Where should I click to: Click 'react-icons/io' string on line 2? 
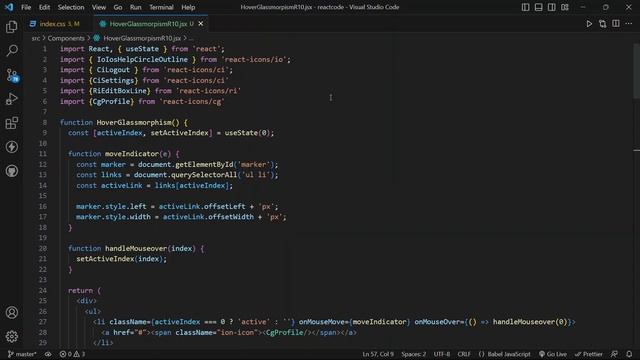[x=253, y=59]
